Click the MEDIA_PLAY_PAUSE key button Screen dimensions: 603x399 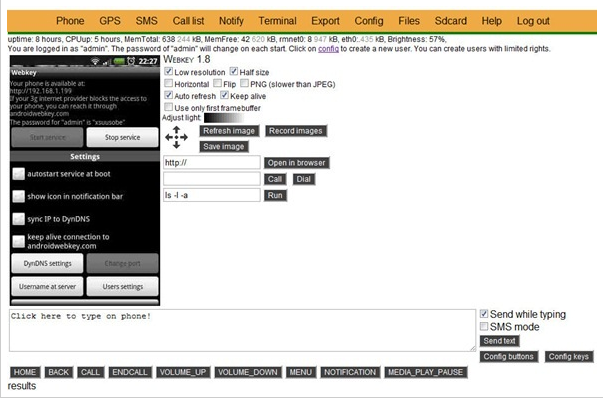click(426, 372)
